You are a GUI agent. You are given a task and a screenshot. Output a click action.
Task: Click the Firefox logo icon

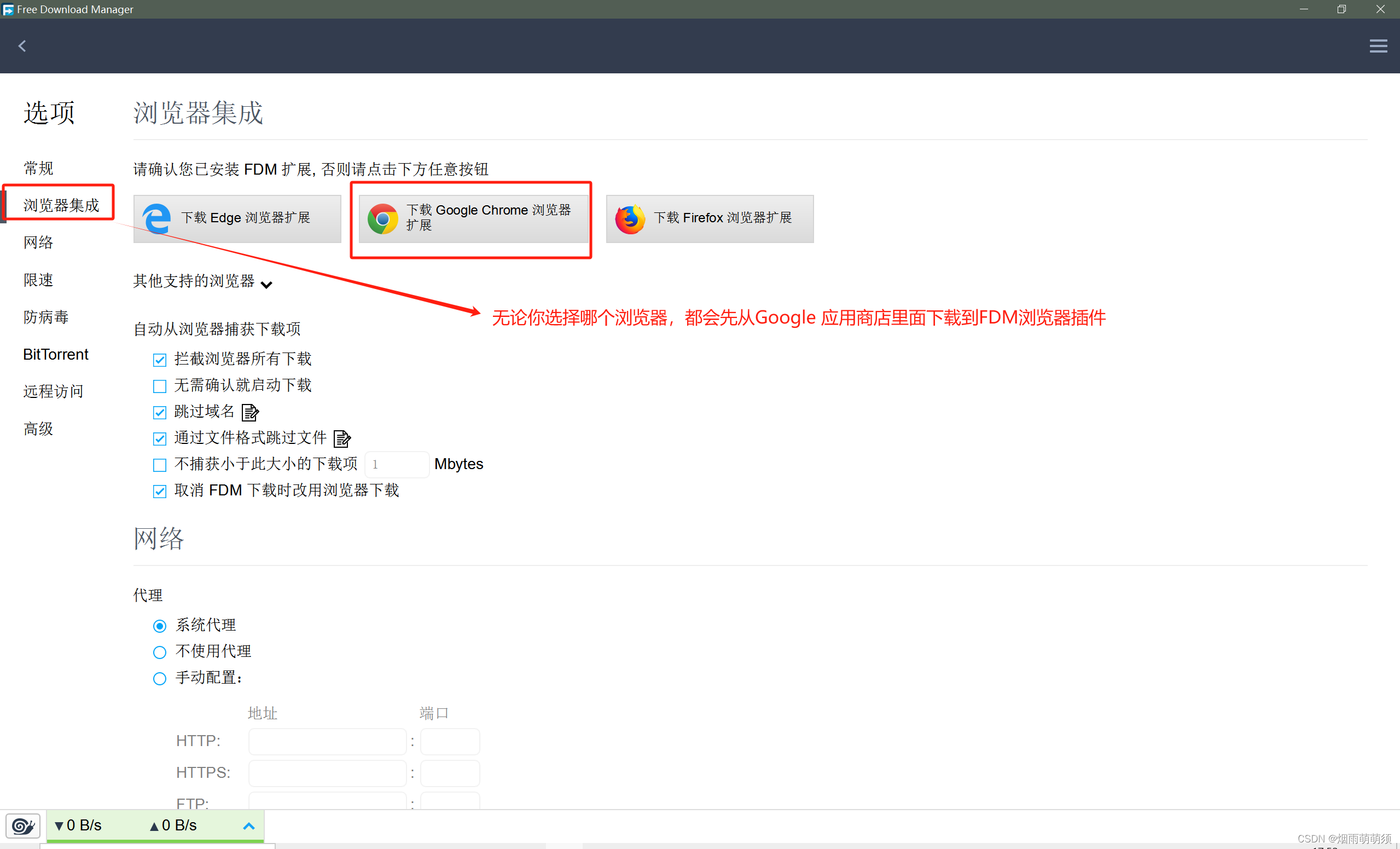click(630, 219)
